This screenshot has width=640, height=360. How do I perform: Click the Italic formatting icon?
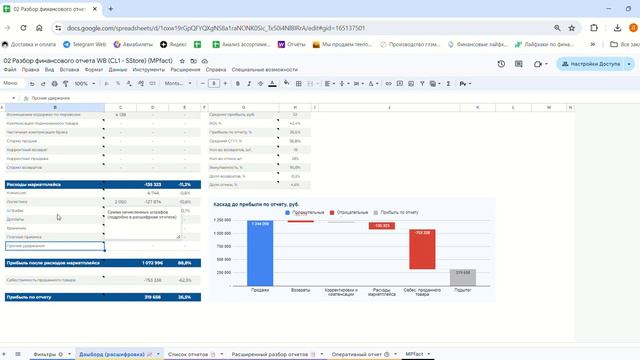(249, 84)
